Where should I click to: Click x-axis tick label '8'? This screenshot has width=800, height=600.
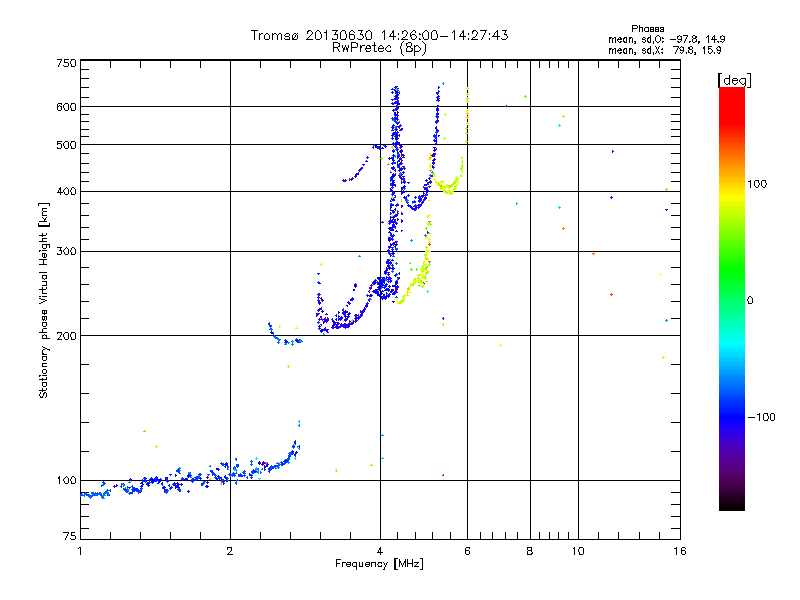click(x=530, y=551)
